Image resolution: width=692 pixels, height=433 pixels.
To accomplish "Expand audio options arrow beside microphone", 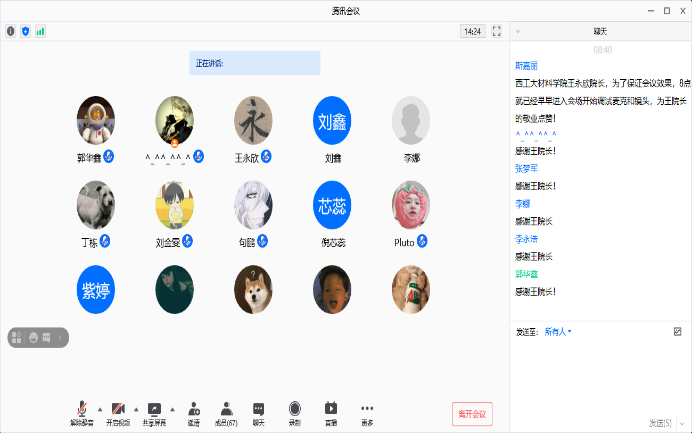I will 99,409.
